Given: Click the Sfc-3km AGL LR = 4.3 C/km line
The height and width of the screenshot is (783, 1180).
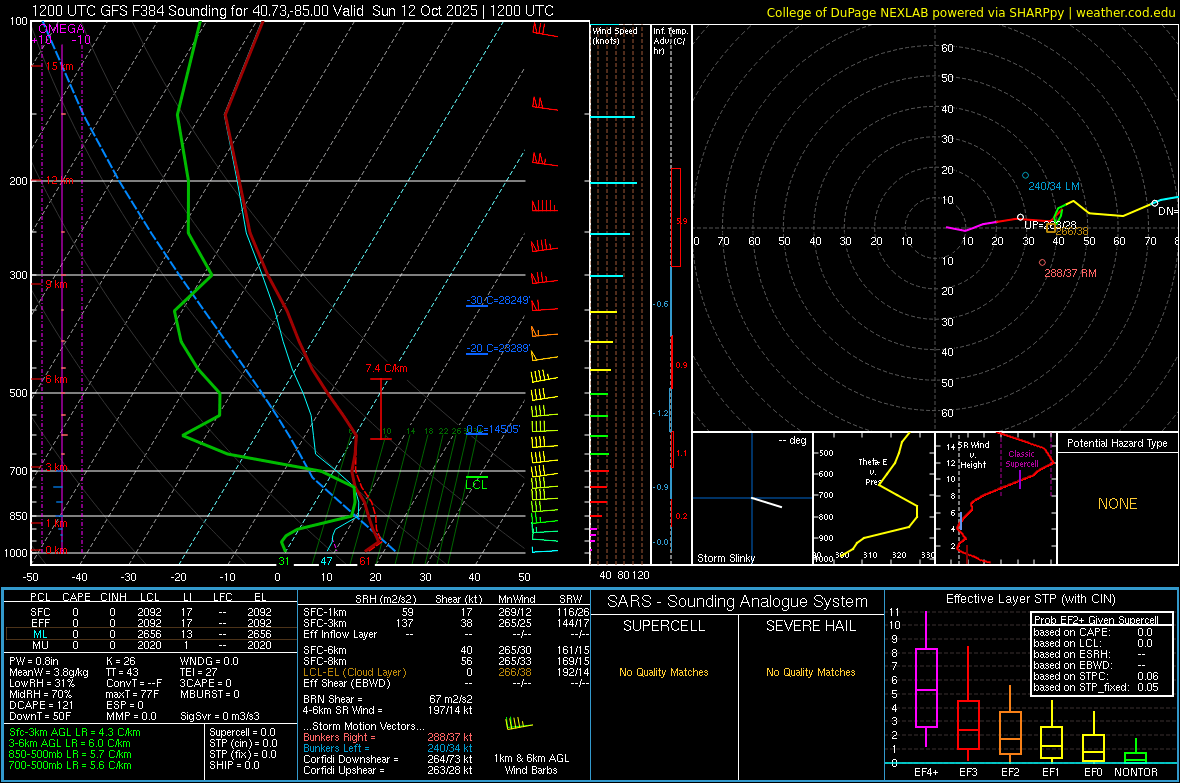Looking at the screenshot, I should click(75, 732).
